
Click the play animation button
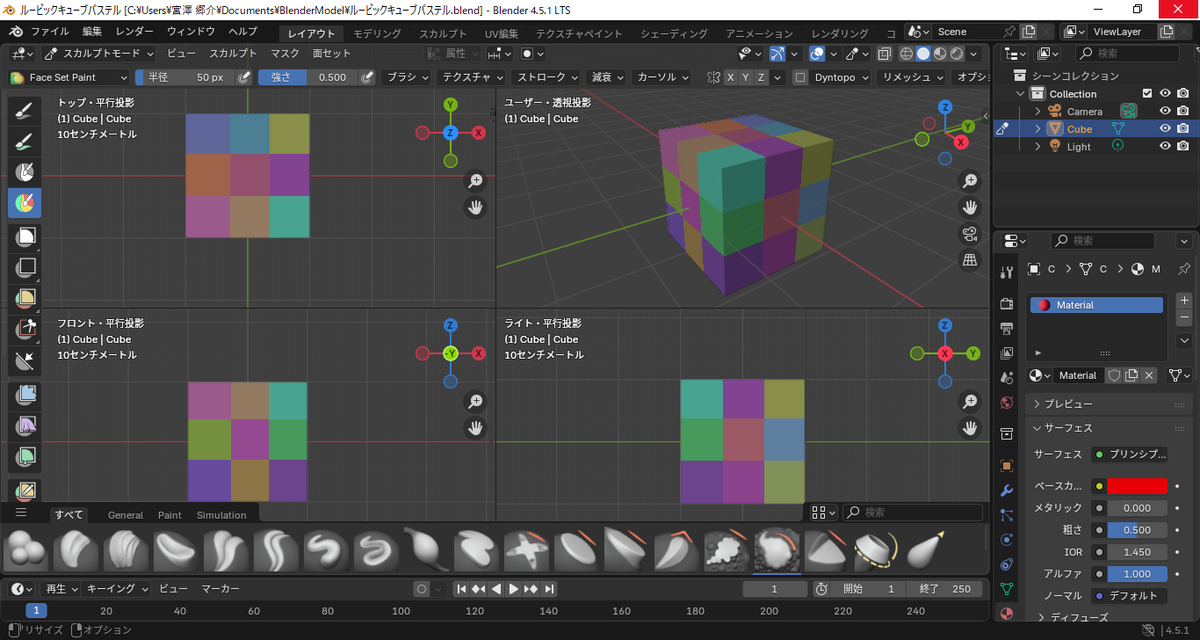pyautogui.click(x=514, y=589)
